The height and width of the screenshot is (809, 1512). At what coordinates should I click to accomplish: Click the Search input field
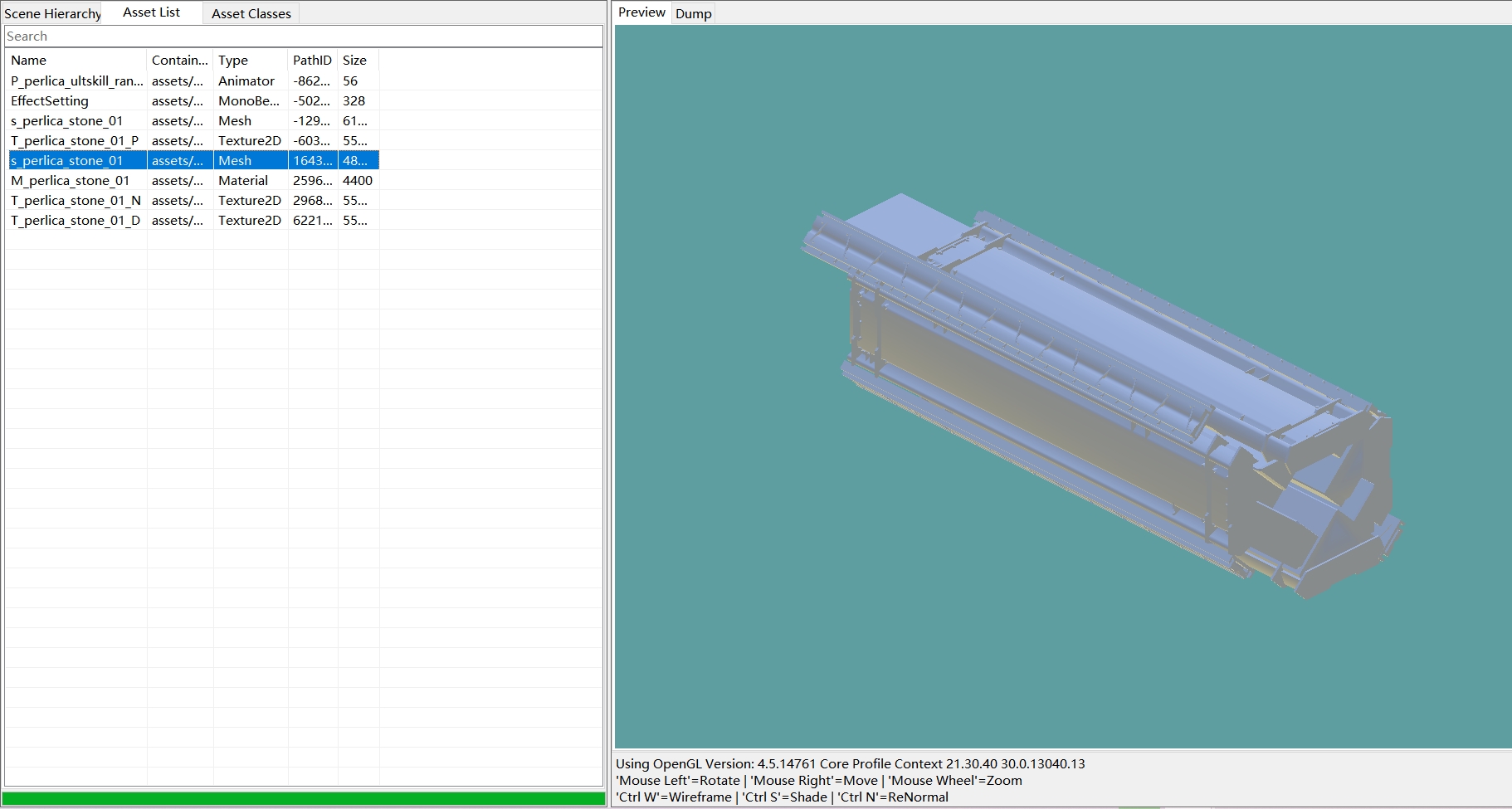click(303, 37)
